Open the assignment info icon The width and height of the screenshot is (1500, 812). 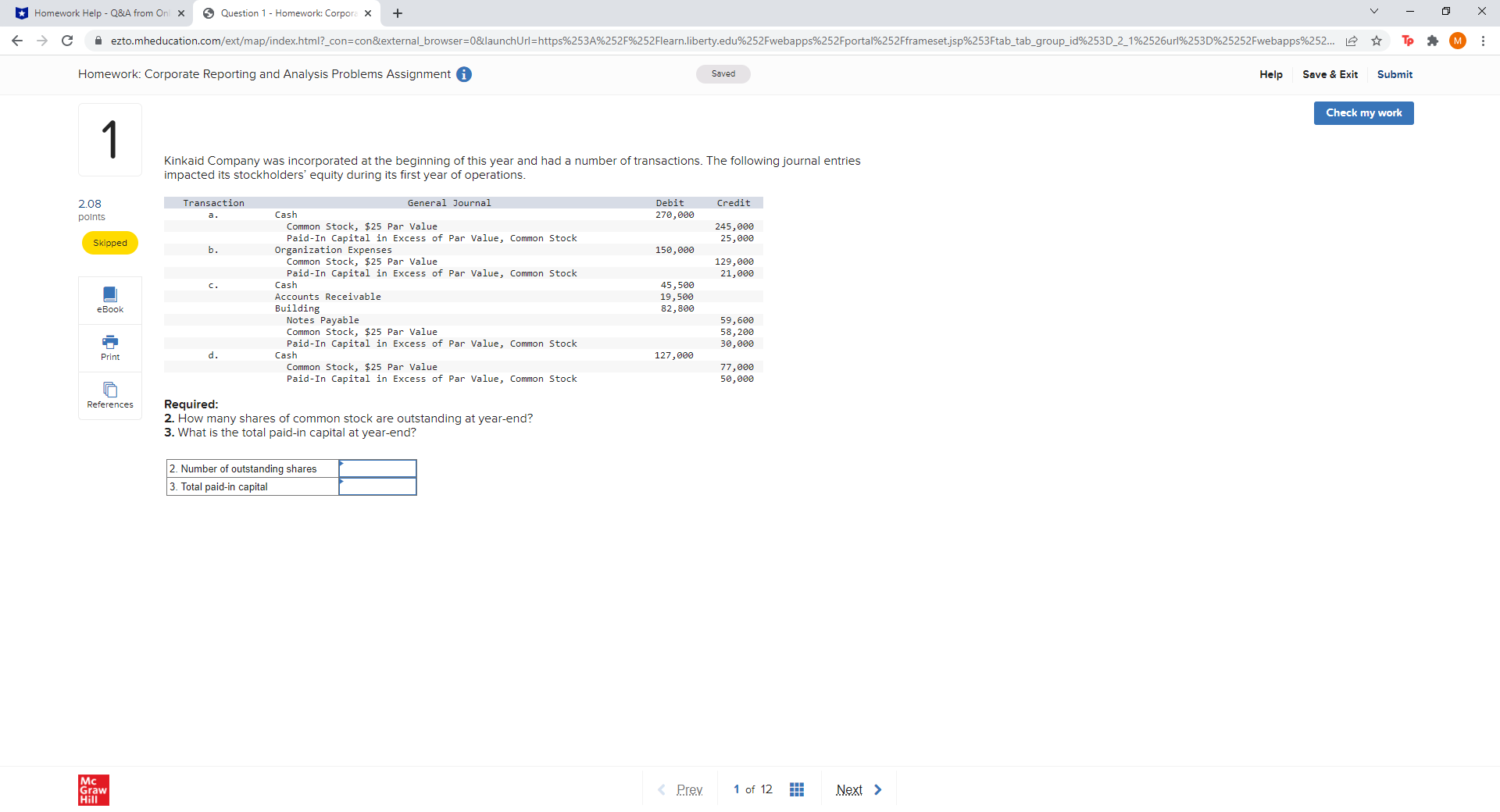[x=464, y=74]
